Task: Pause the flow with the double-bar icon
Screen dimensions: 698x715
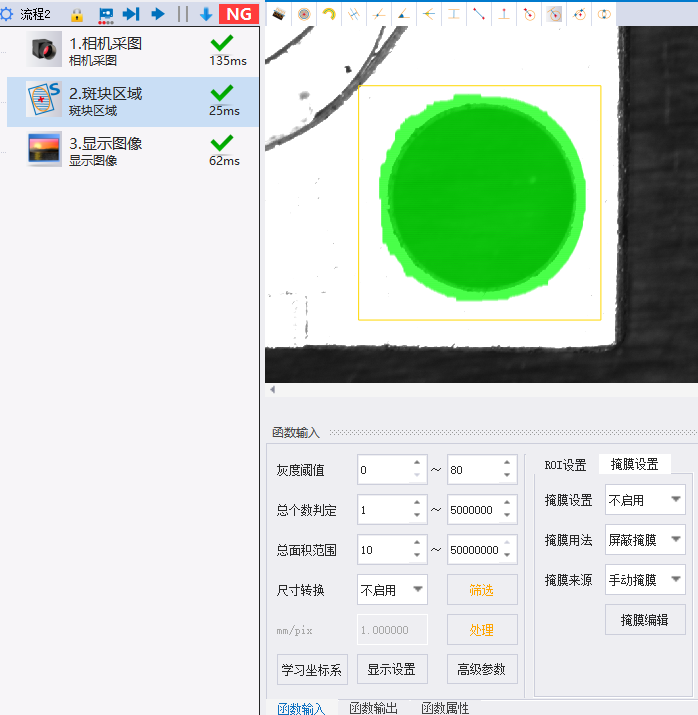Action: (x=183, y=14)
